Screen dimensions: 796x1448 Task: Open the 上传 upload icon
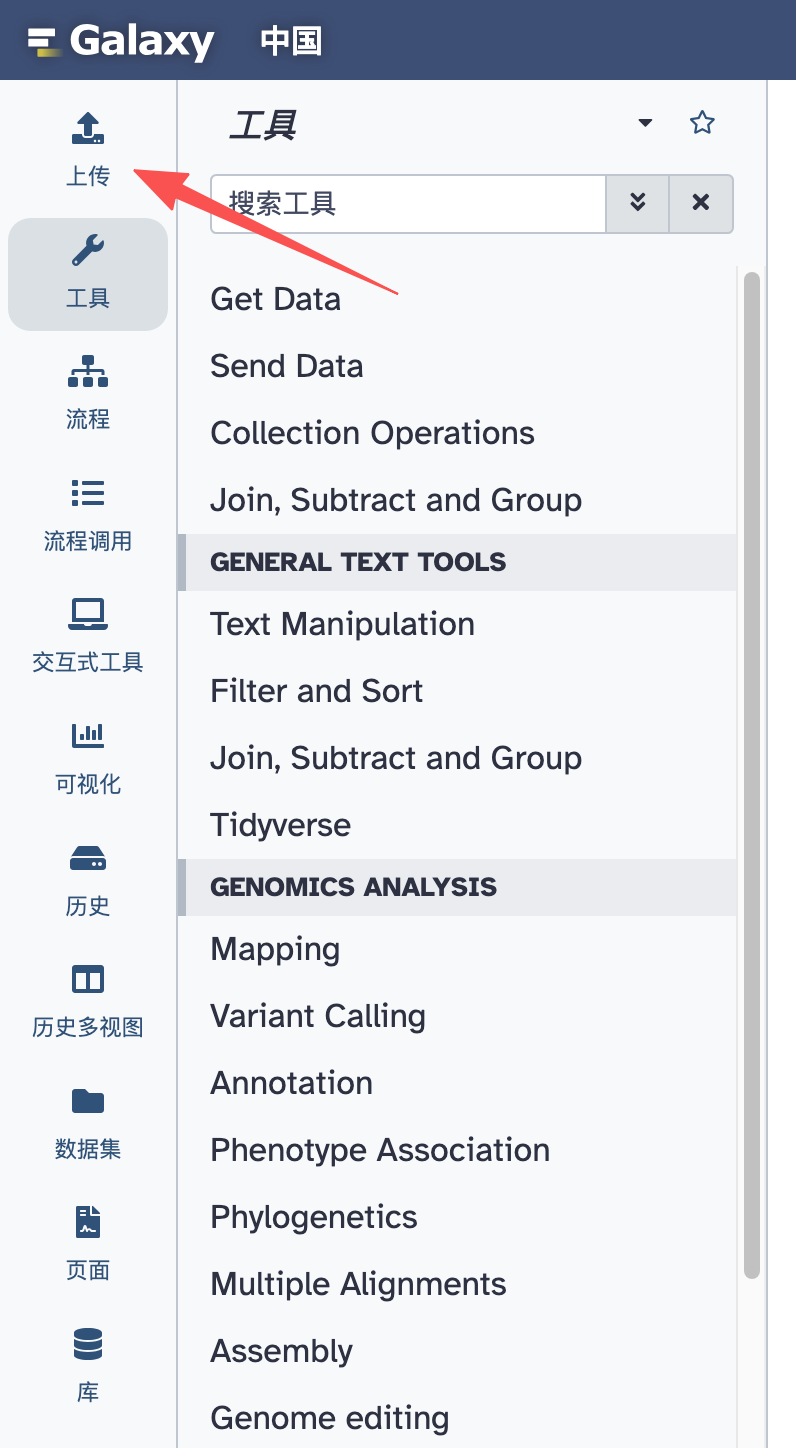click(88, 127)
